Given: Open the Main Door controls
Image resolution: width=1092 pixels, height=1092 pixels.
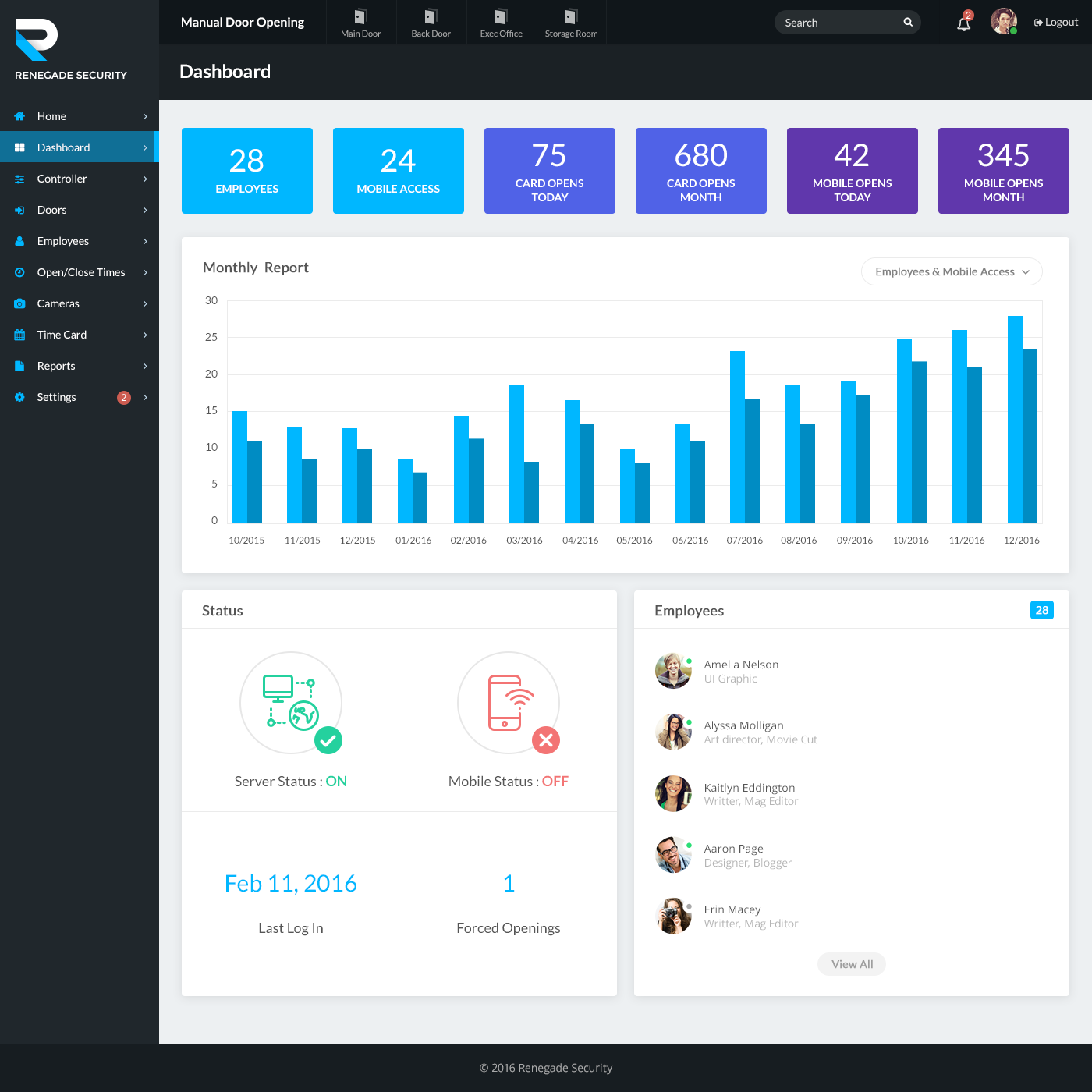Looking at the screenshot, I should tap(360, 22).
